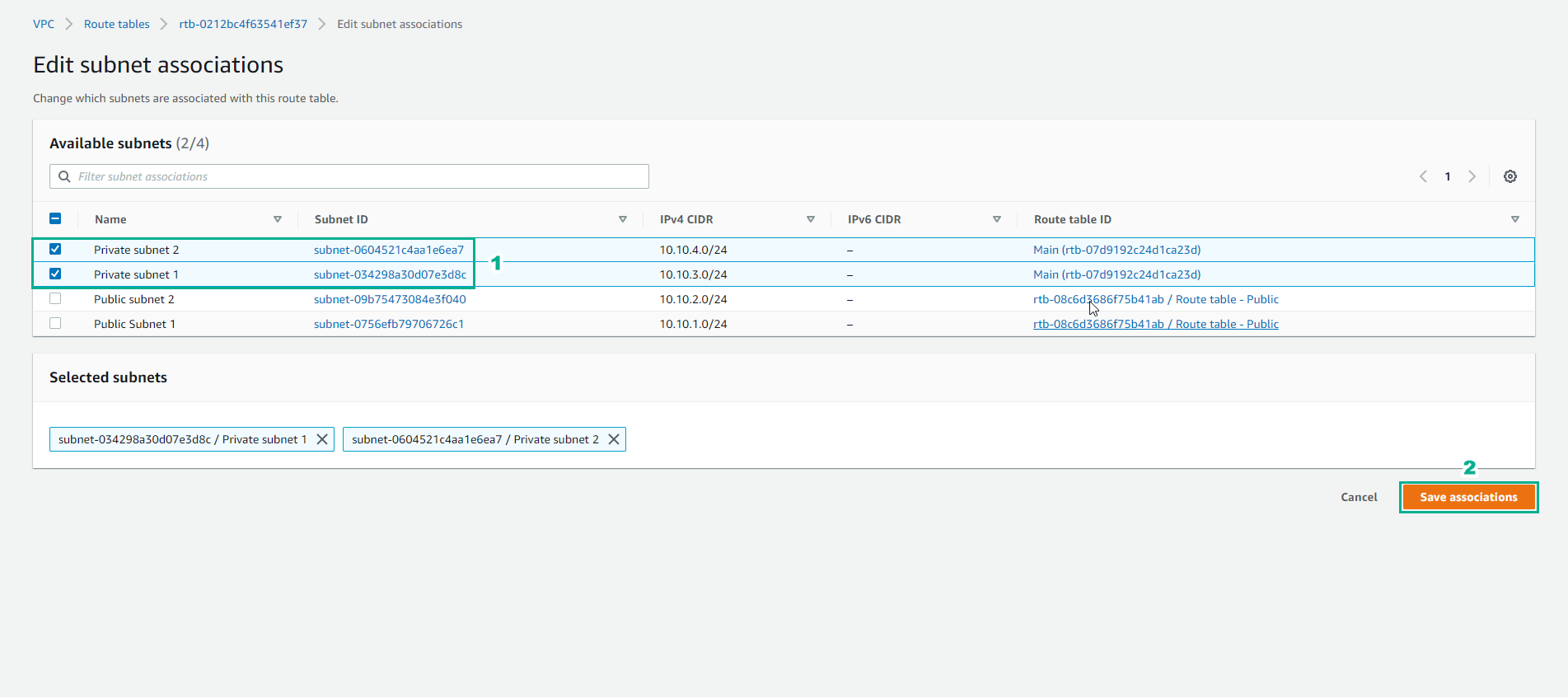Click Subnet ID column header
The height and width of the screenshot is (698, 1568).
point(341,219)
